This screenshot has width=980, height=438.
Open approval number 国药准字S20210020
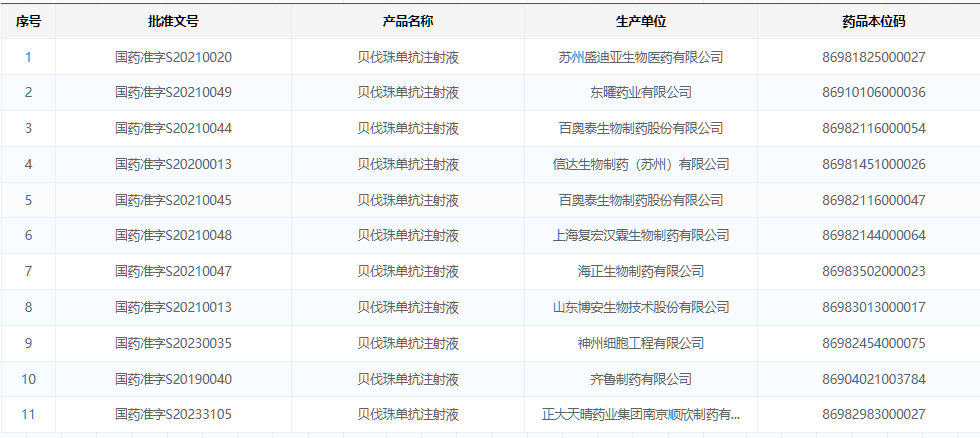[x=173, y=57]
